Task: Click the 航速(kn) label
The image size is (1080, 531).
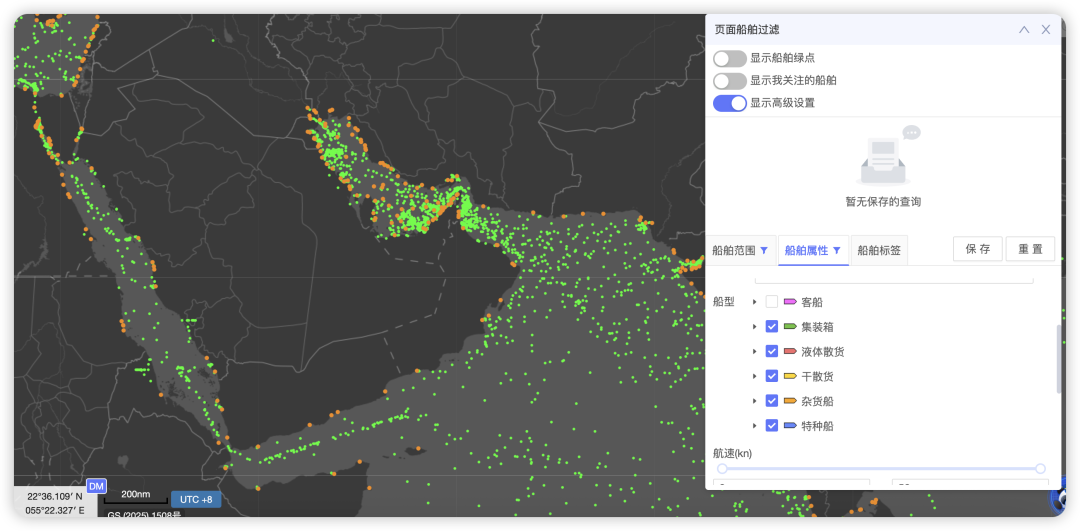Action: [x=732, y=453]
